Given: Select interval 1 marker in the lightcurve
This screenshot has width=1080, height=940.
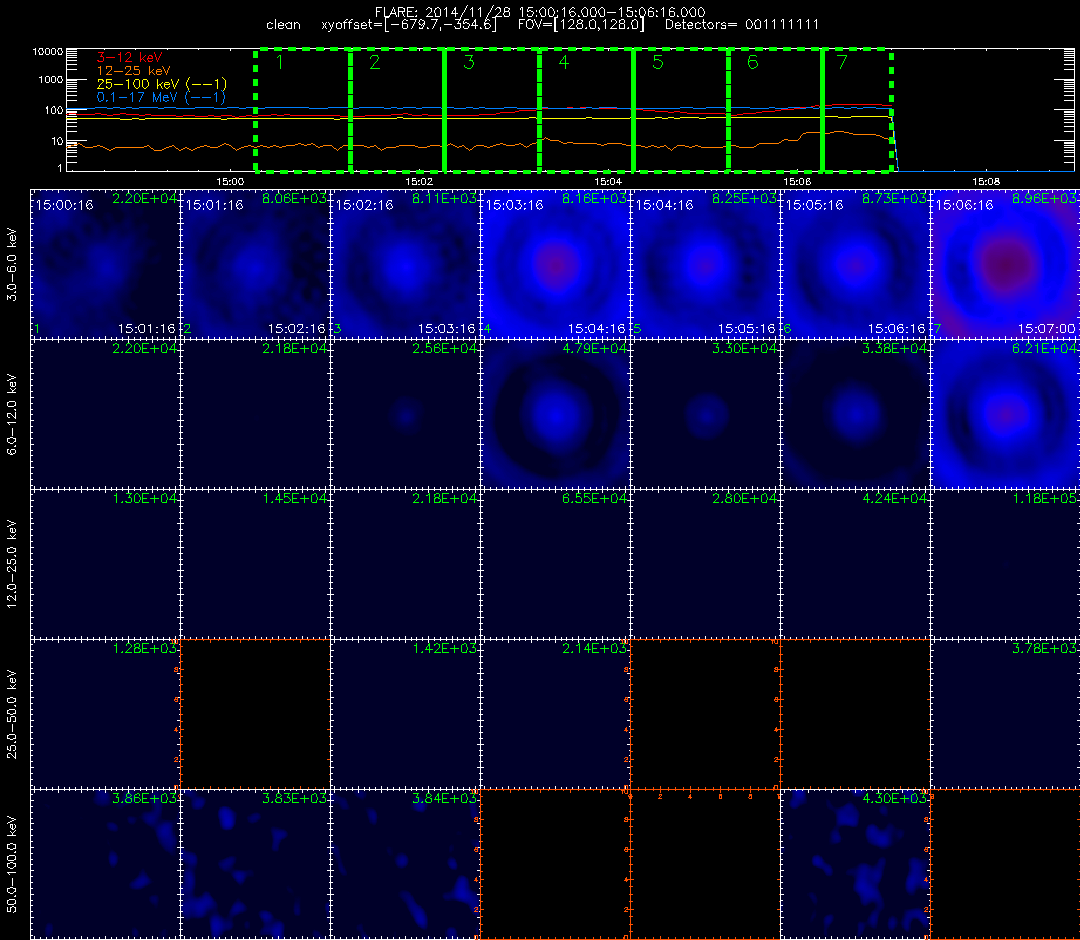Looking at the screenshot, I should pyautogui.click(x=280, y=63).
